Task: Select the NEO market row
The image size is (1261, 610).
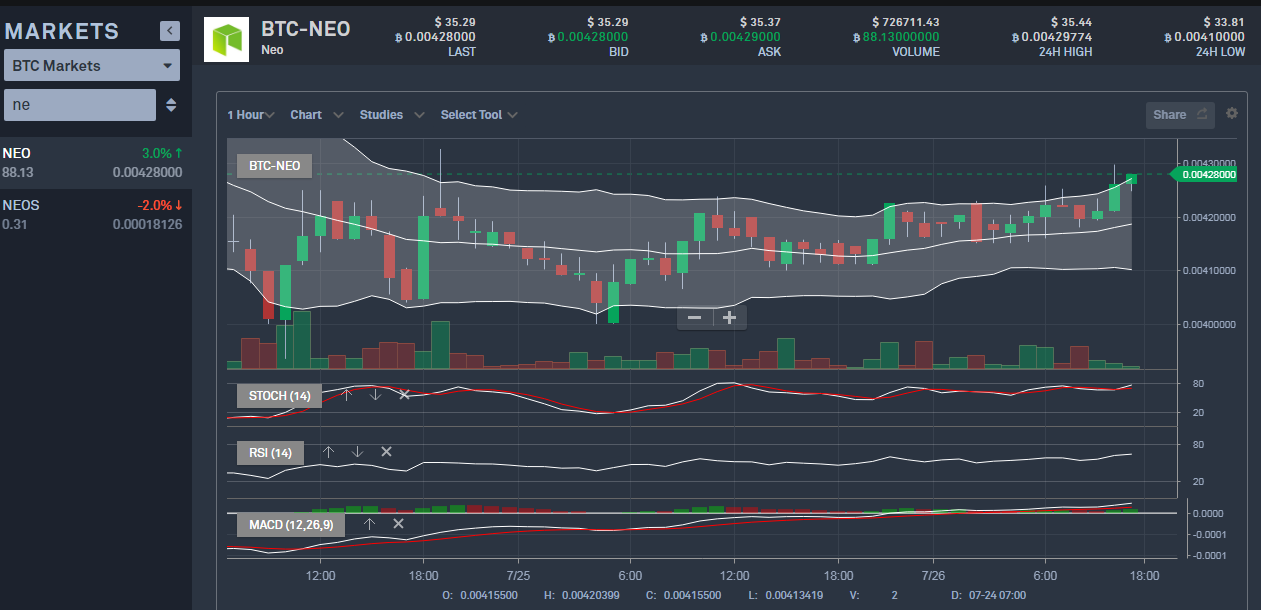Action: [x=96, y=163]
